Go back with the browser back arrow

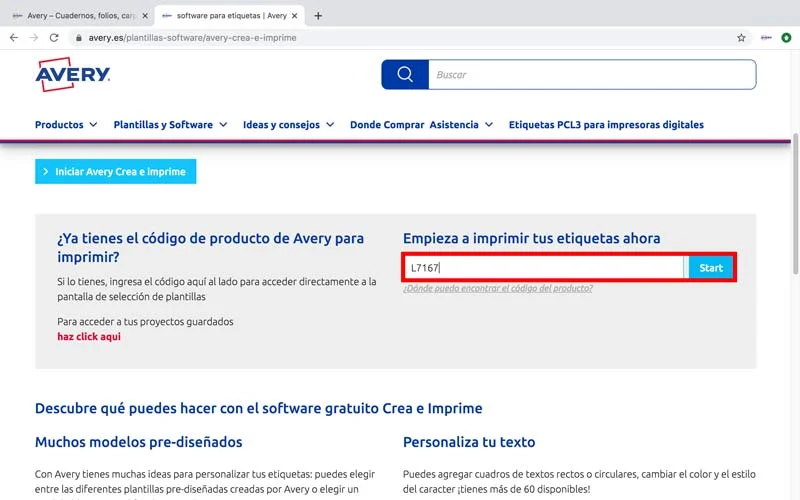tap(14, 38)
